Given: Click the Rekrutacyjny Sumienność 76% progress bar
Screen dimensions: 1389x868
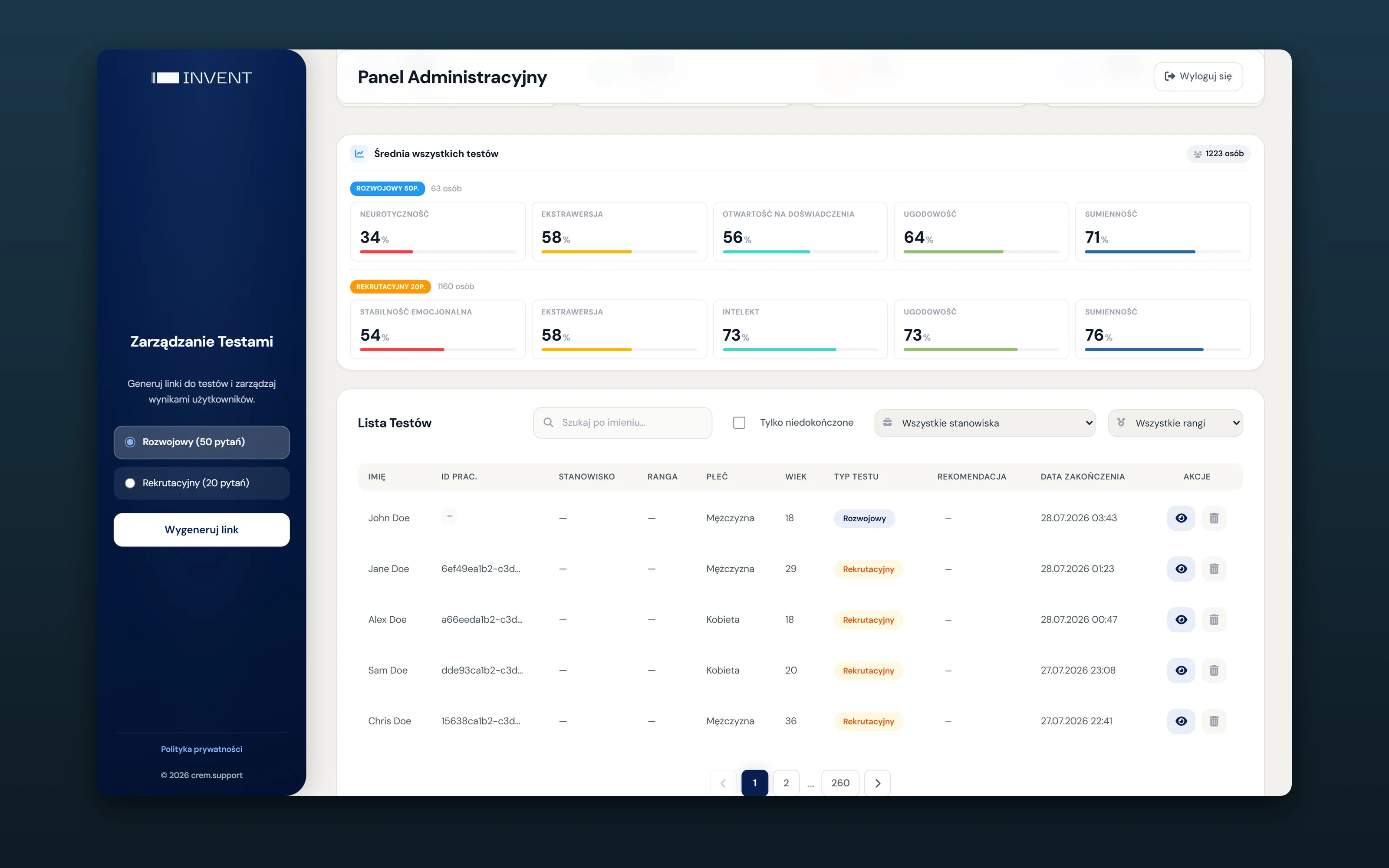Looking at the screenshot, I should point(1162,350).
